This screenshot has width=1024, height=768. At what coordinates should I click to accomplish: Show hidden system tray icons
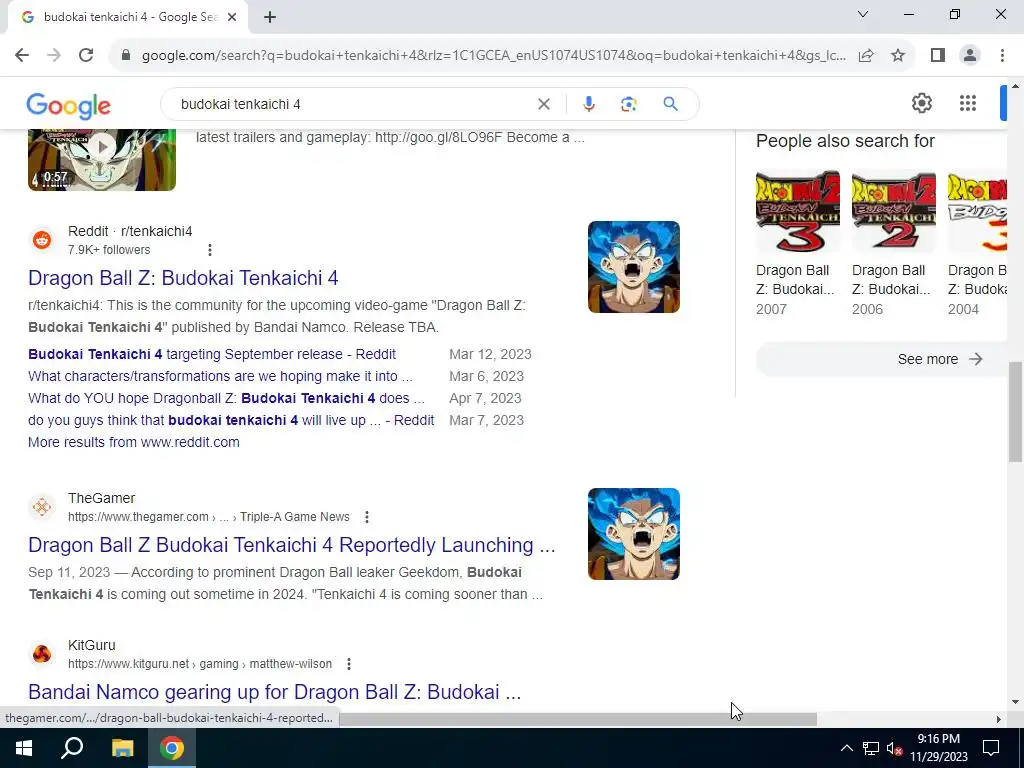coord(846,748)
